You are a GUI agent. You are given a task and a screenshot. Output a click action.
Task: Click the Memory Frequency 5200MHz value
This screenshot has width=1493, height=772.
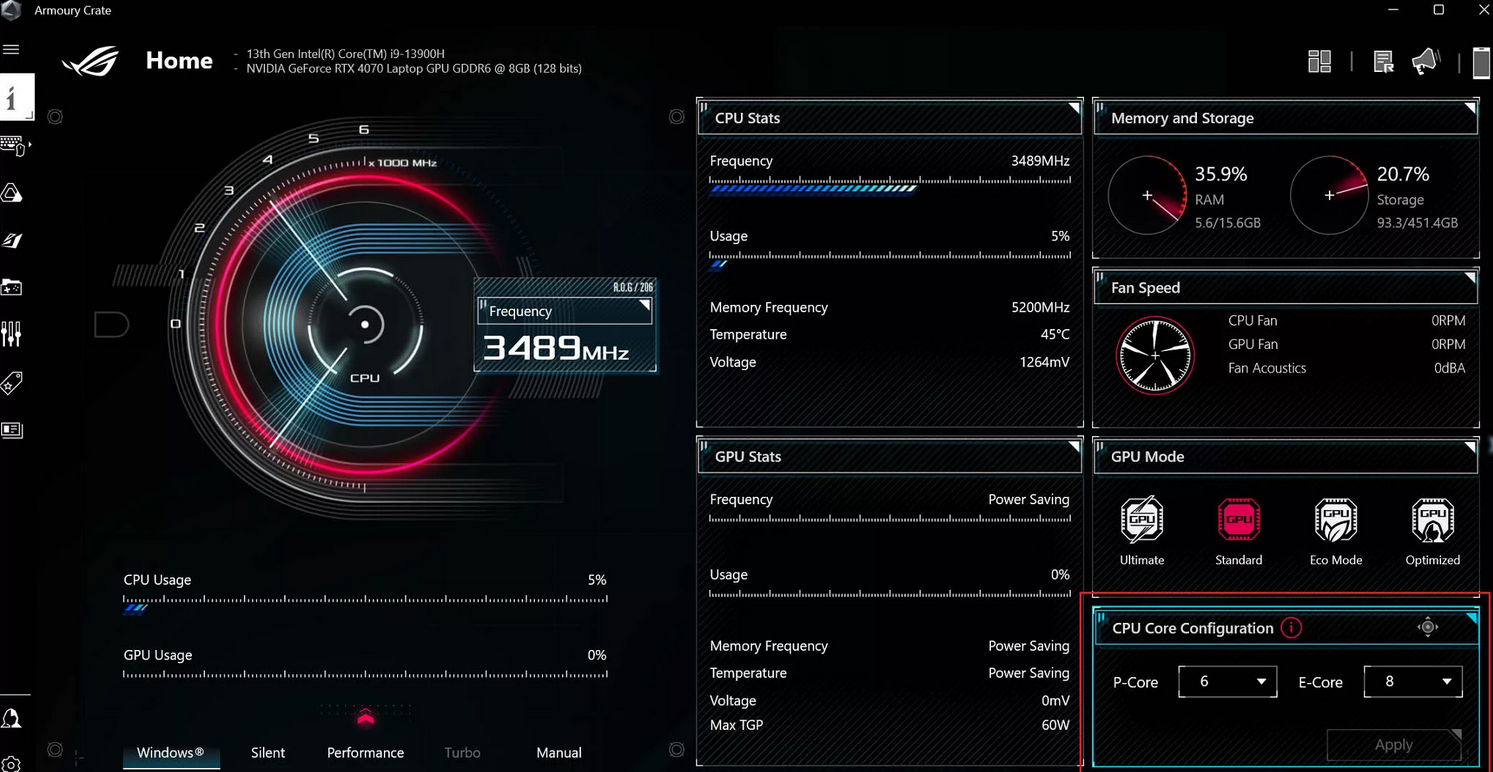[x=1041, y=307]
